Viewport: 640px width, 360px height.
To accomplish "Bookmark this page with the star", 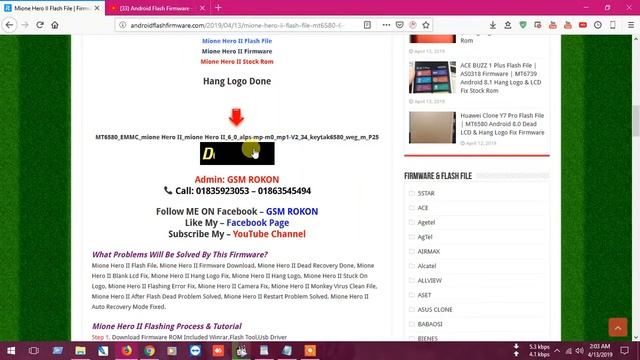I will [x=426, y=25].
